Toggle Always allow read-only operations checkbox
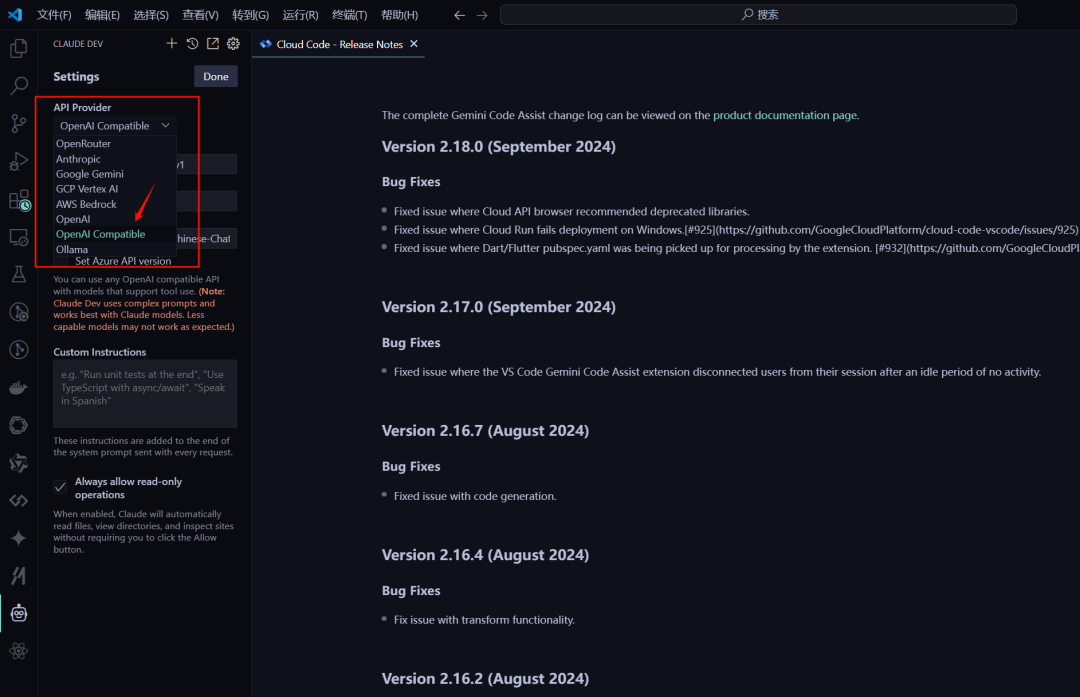 [x=61, y=488]
